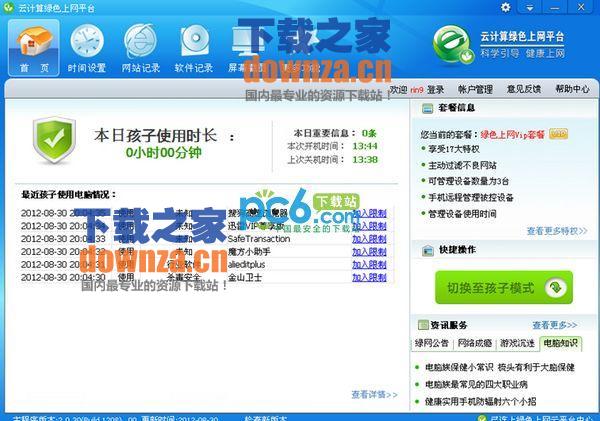
Task: Click the VIP badge icon
Action: pyautogui.click(x=558, y=133)
